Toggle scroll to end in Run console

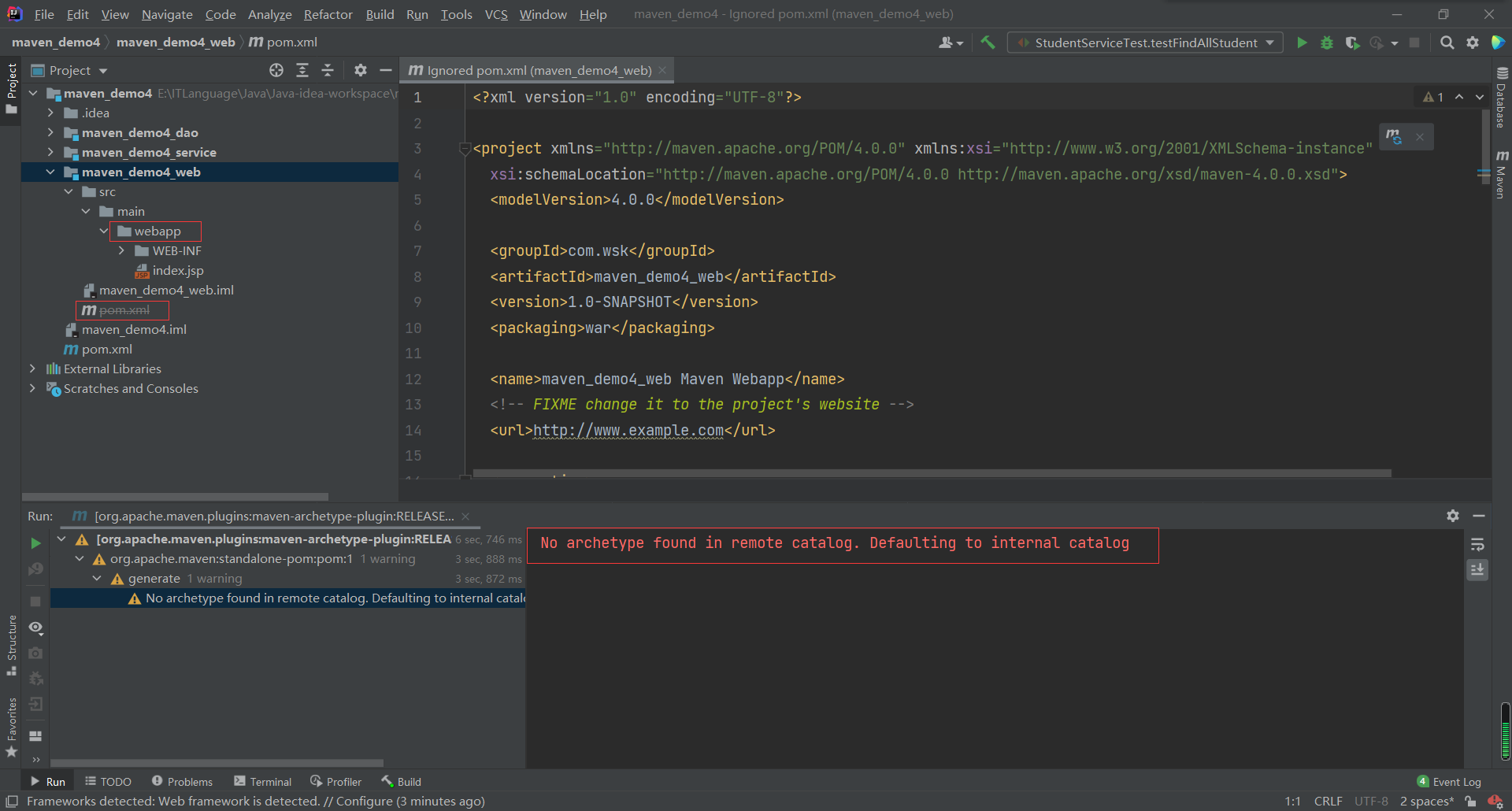coord(1477,569)
